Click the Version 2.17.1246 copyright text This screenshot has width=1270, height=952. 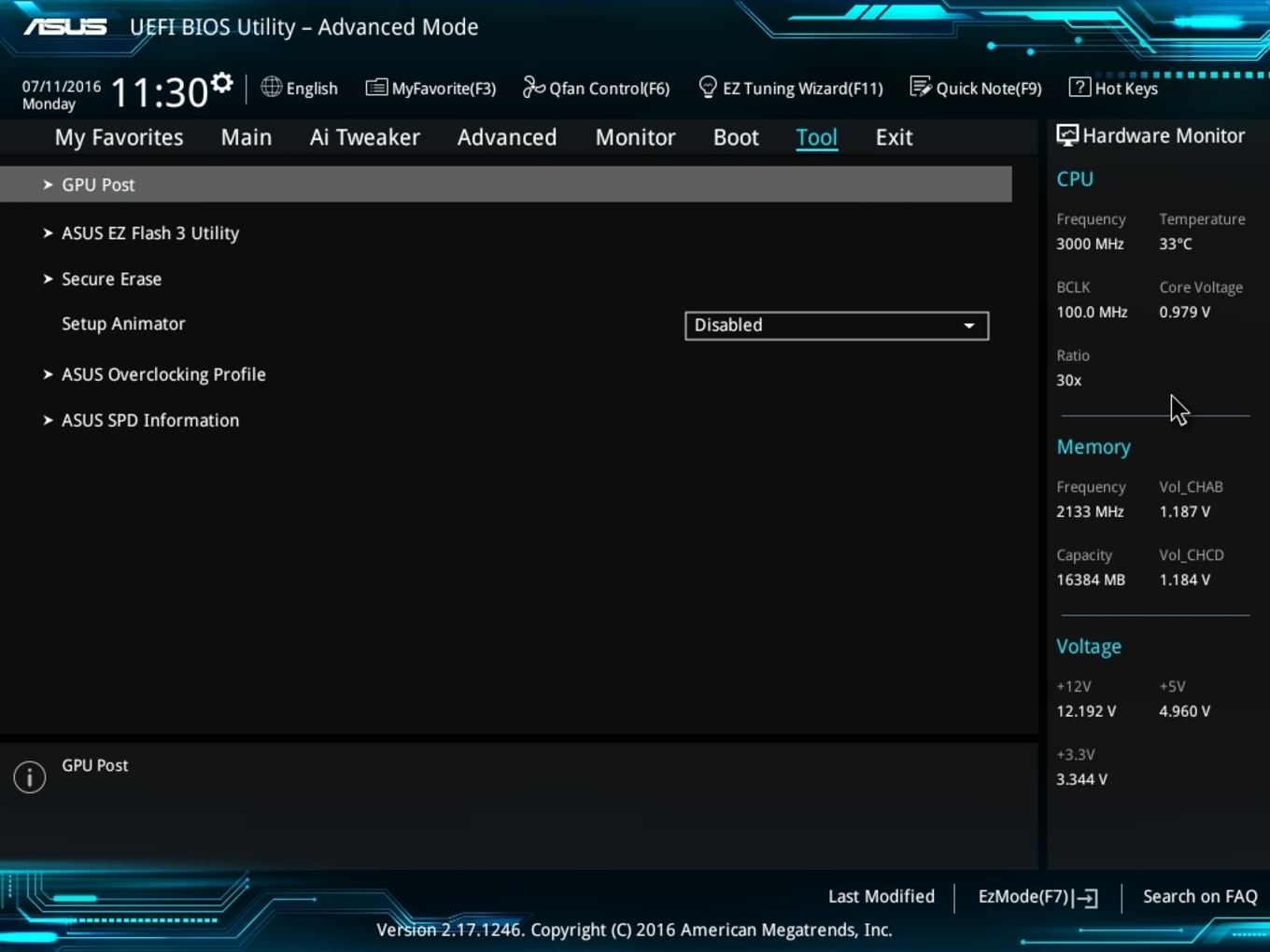pyautogui.click(x=634, y=930)
